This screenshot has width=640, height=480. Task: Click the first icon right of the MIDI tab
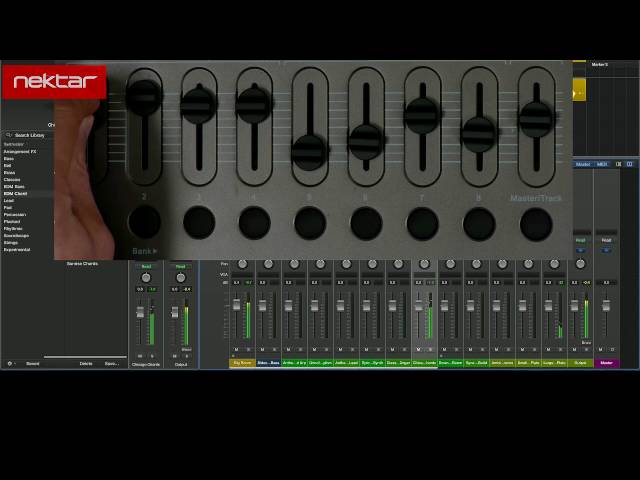[619, 164]
